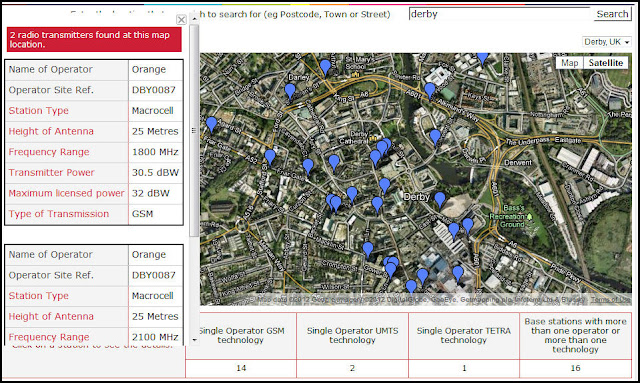Open the Derby, UK location dropdown
The image size is (640, 383).
[607, 42]
